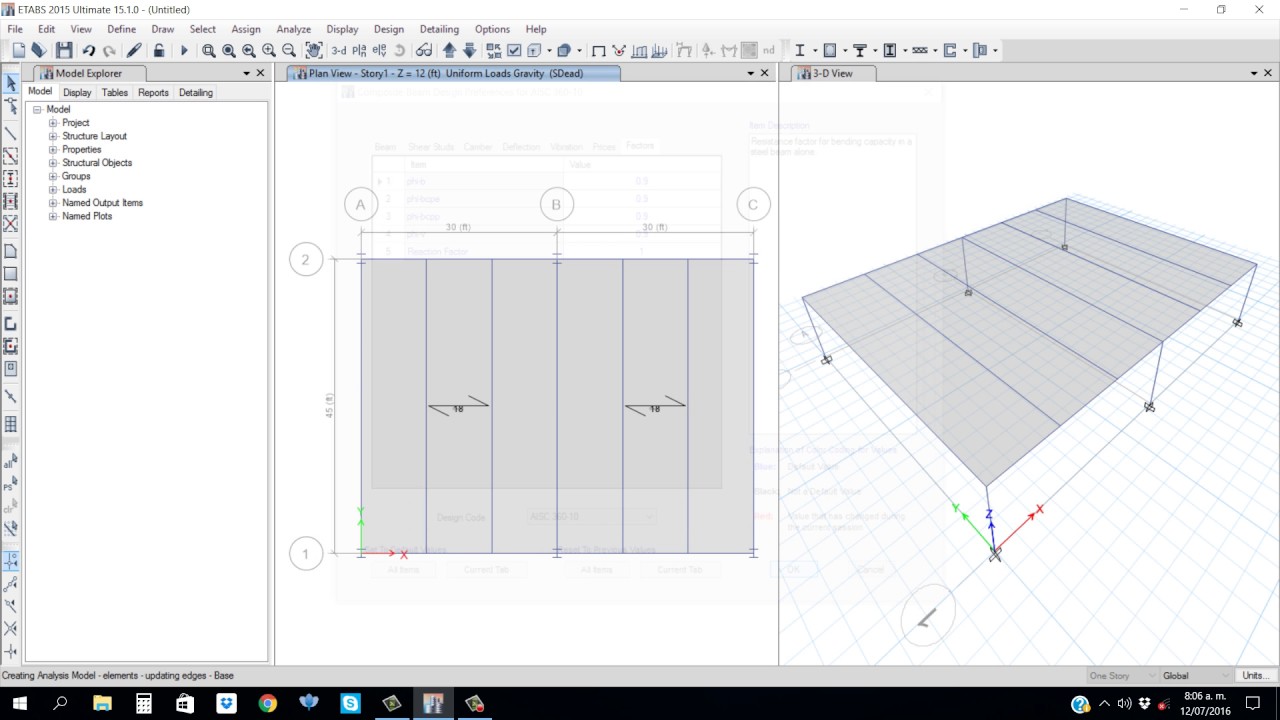Open the One Story dropdown in status bar
This screenshot has height=720, width=1280.
click(x=1122, y=676)
